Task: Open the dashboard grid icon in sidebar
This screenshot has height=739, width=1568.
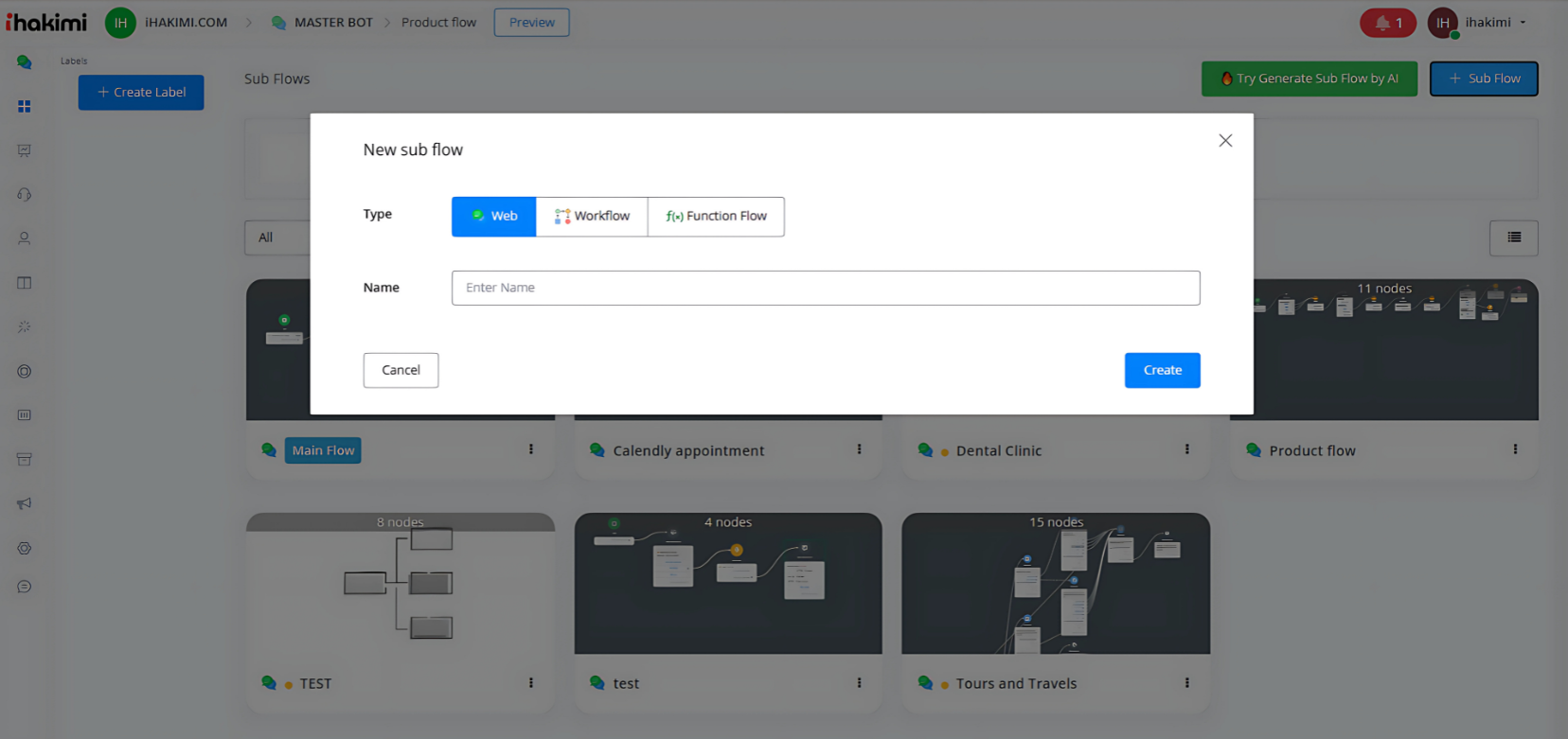Action: pyautogui.click(x=25, y=107)
